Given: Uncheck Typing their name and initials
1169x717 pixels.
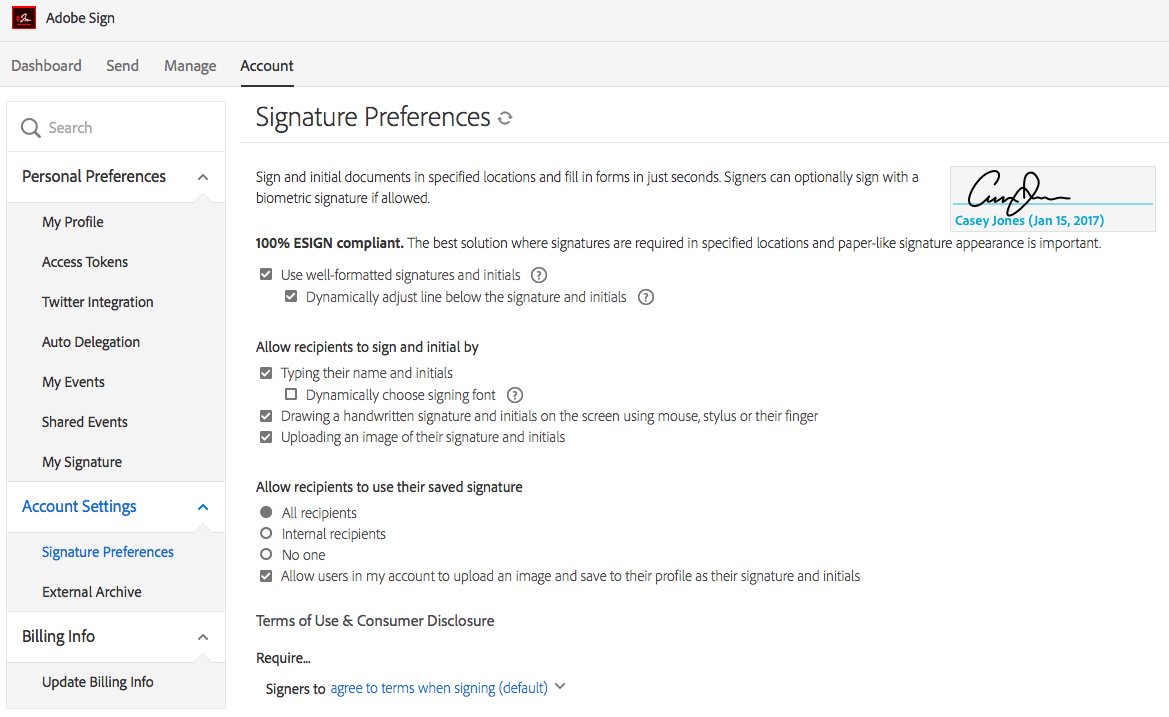Looking at the screenshot, I should pyautogui.click(x=266, y=373).
